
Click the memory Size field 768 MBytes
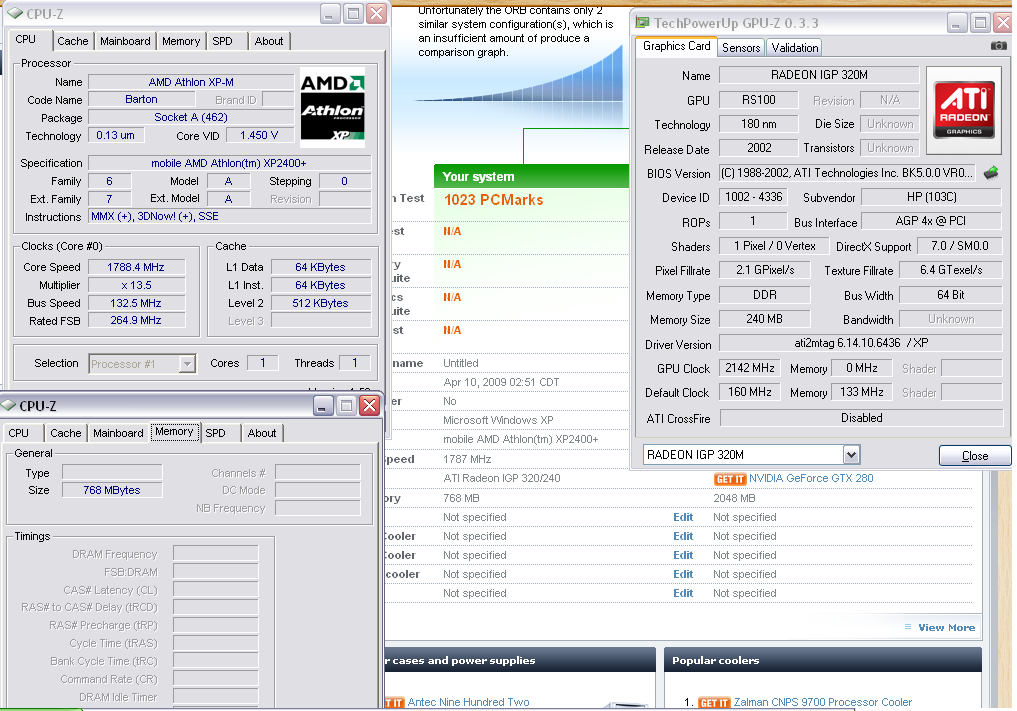(x=112, y=490)
